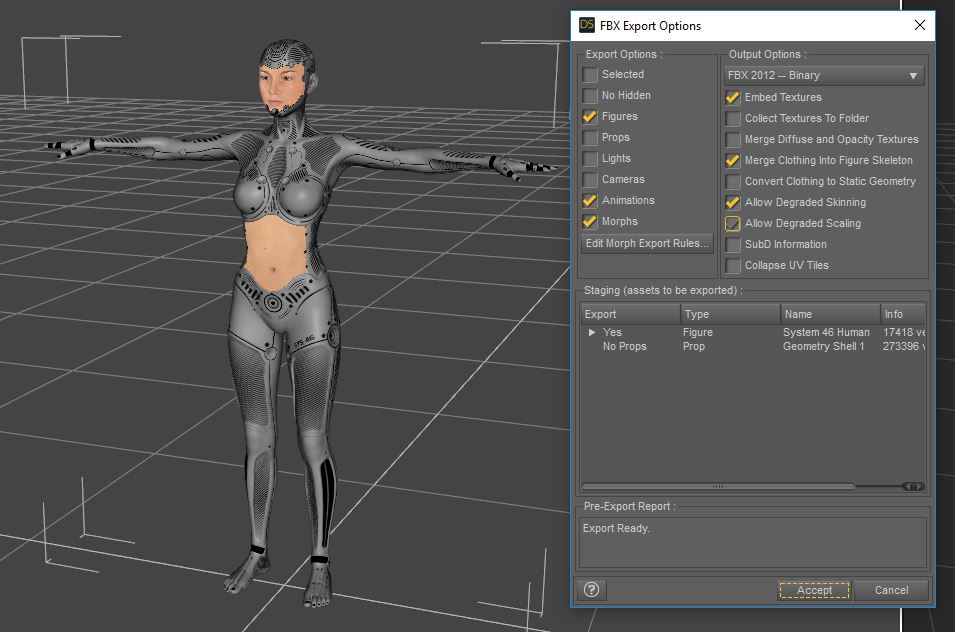Click Cancel to dismiss export
Screen dimensions: 955x632
(x=891, y=590)
